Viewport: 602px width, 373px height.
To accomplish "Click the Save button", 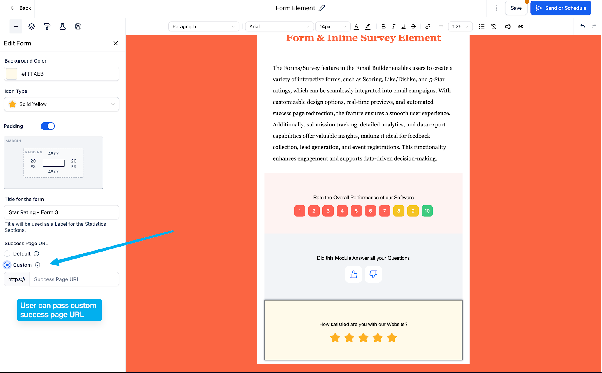I will [516, 8].
